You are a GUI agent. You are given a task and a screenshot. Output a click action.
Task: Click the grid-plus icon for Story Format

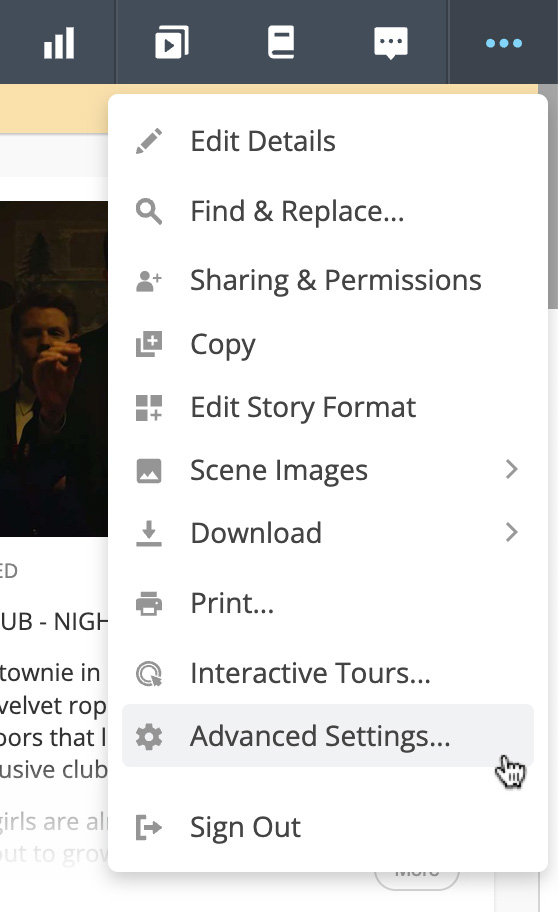point(149,408)
